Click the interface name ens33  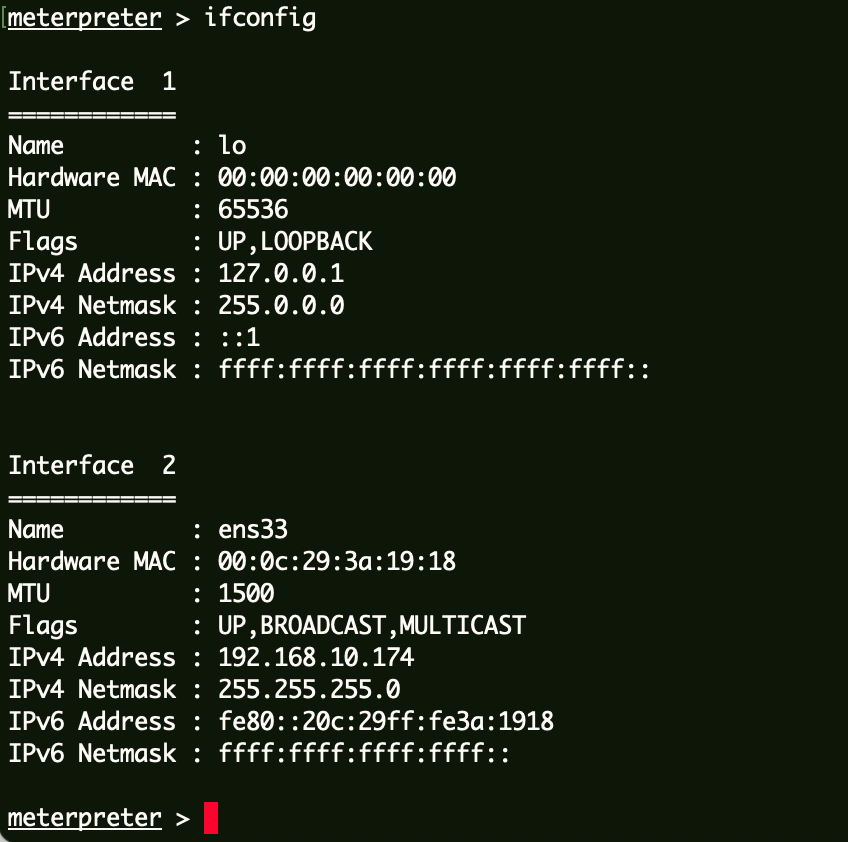coord(253,530)
